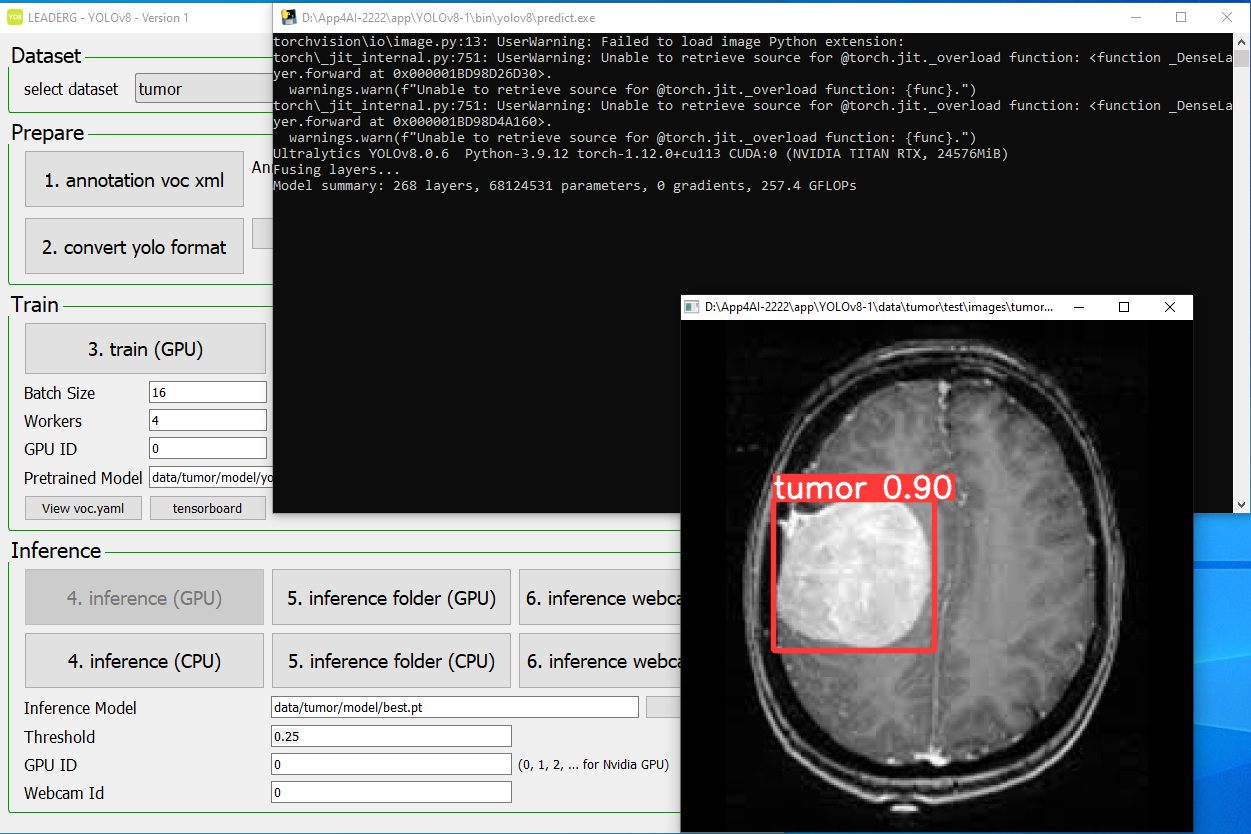Image resolution: width=1251 pixels, height=834 pixels.
Task: Run 5. inference folder (GPU)
Action: [x=391, y=598]
